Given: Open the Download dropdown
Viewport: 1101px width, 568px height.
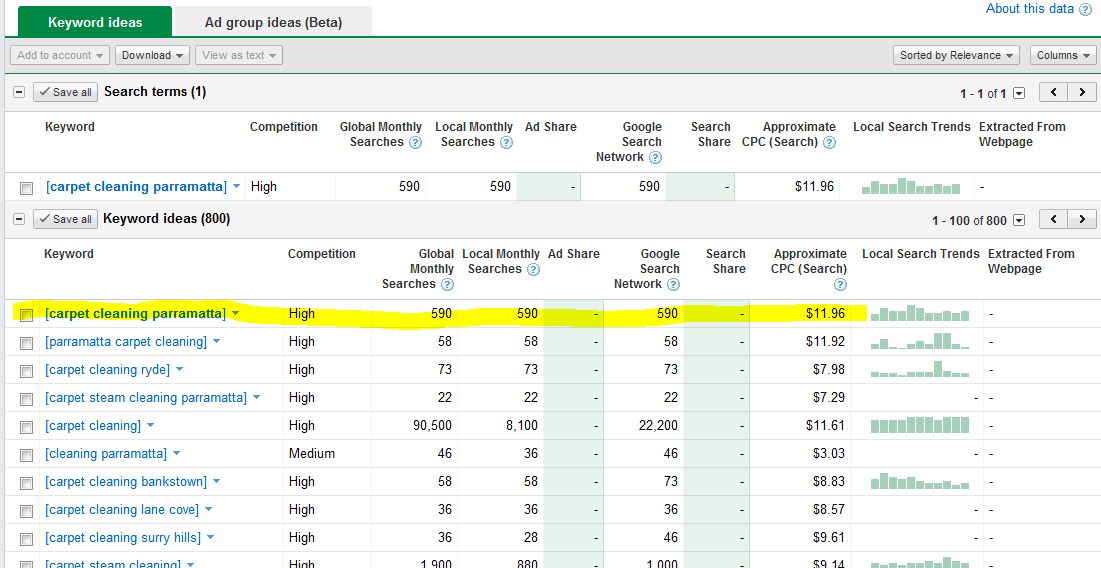Looking at the screenshot, I should click(152, 55).
